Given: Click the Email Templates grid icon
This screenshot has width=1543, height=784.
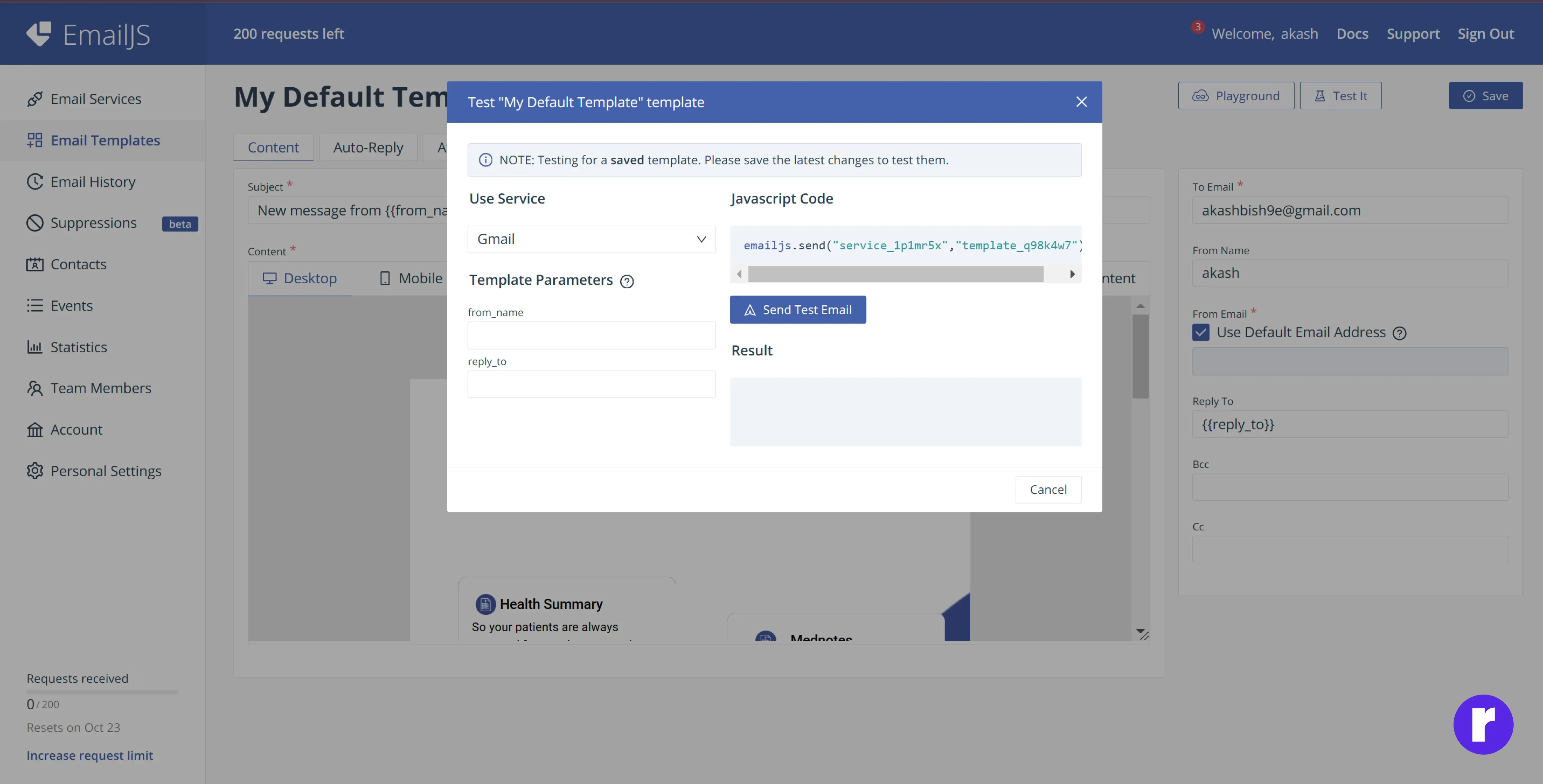Looking at the screenshot, I should pyautogui.click(x=35, y=140).
